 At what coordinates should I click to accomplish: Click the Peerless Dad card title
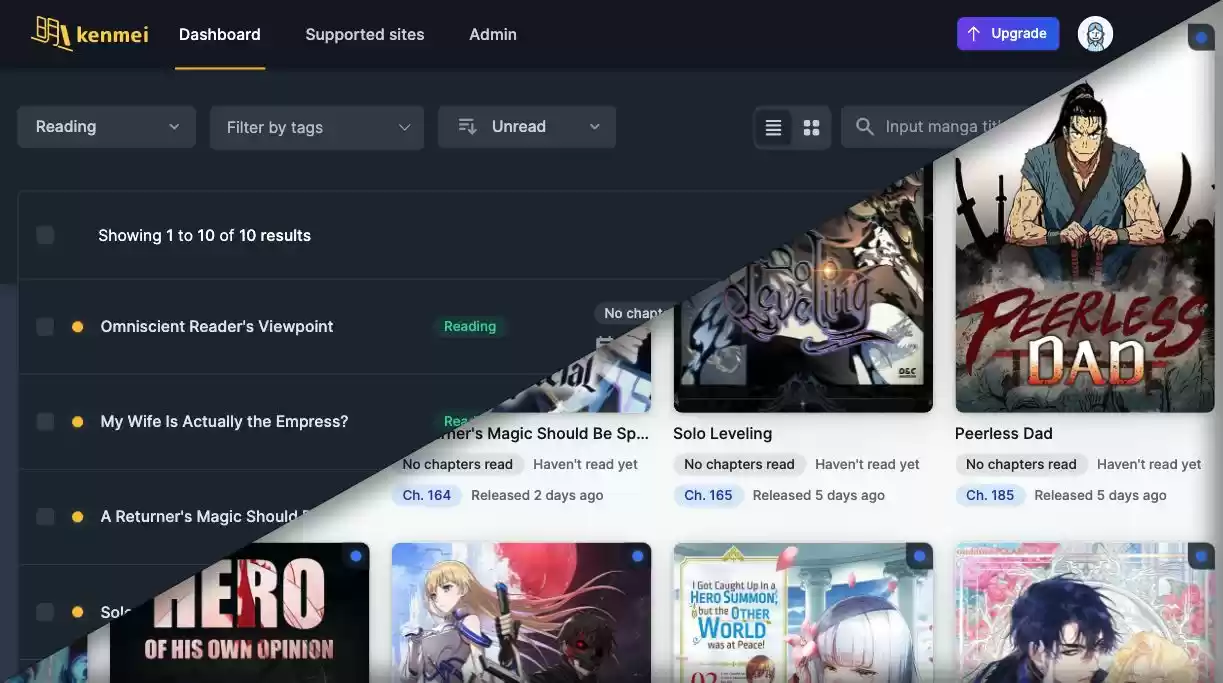[1003, 434]
